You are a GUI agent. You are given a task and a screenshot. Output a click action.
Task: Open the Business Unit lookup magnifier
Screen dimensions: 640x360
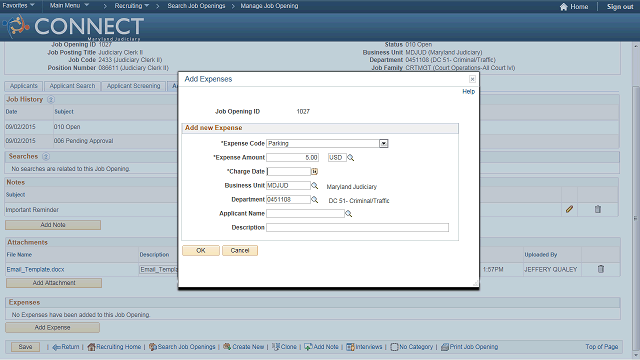pos(314,185)
